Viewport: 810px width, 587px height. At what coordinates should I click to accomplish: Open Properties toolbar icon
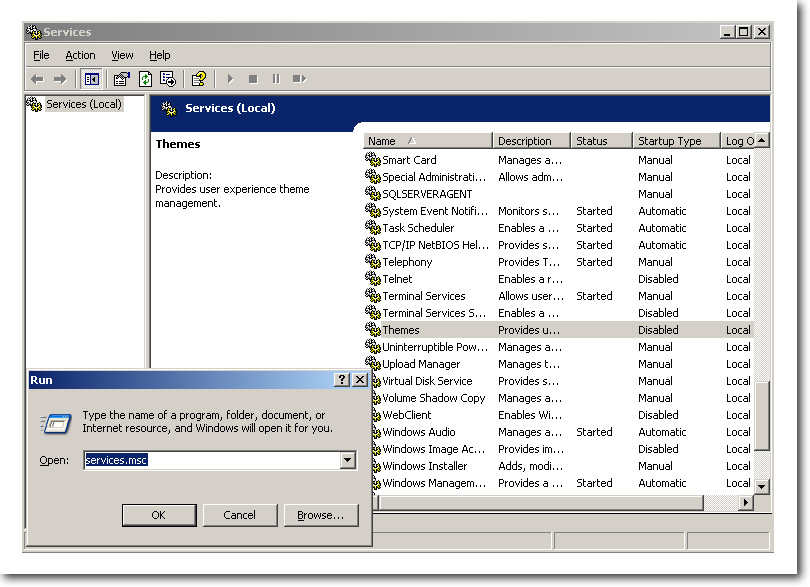coord(122,79)
